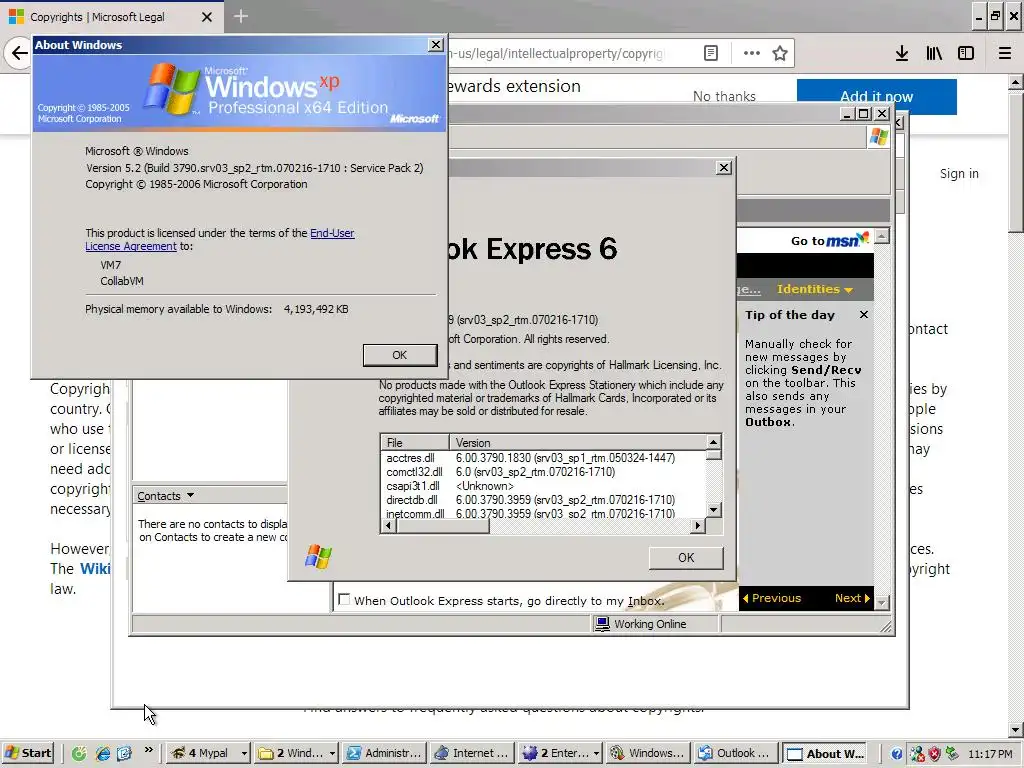Click file list horizontal scroll-right arrow
This screenshot has width=1024, height=768.
click(x=698, y=526)
